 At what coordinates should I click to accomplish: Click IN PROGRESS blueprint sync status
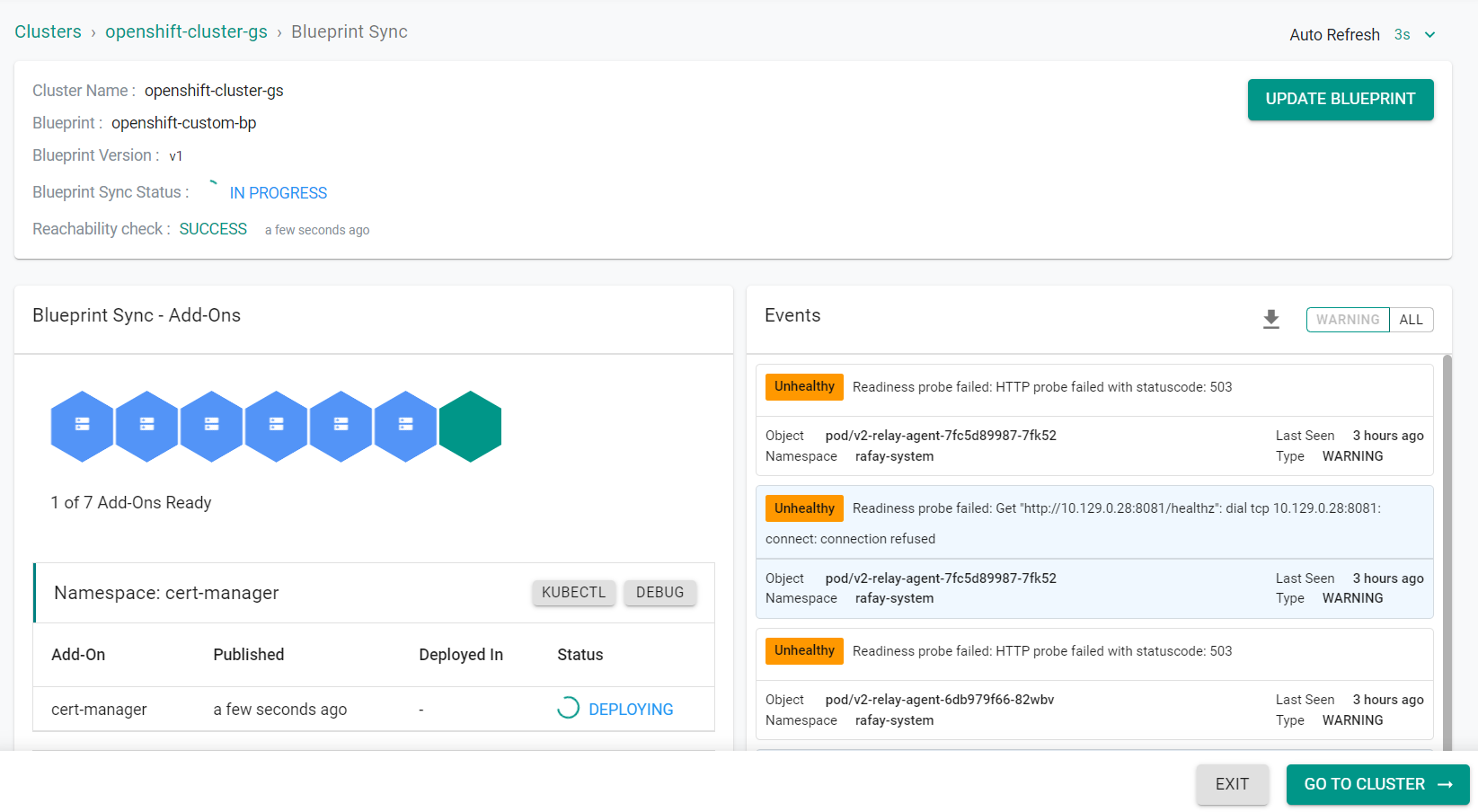(279, 193)
